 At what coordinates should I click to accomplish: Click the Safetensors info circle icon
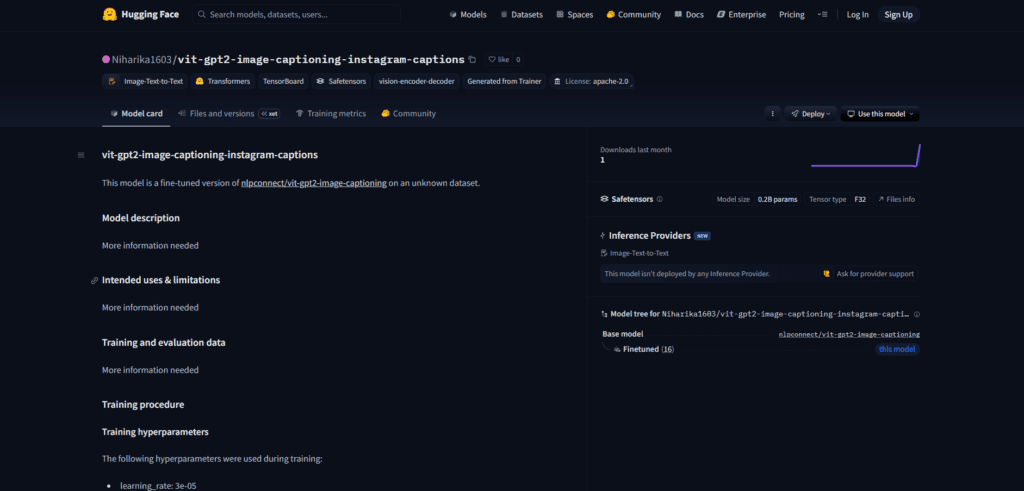(x=660, y=199)
